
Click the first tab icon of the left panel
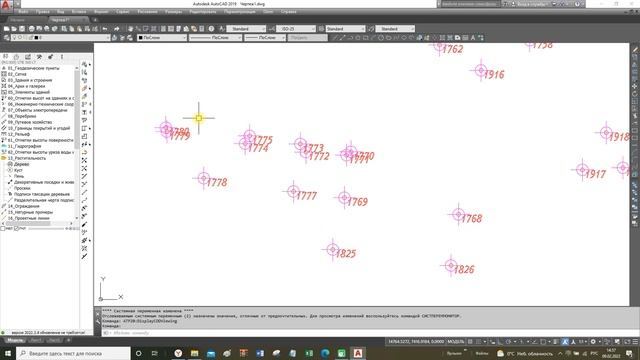click(5, 57)
